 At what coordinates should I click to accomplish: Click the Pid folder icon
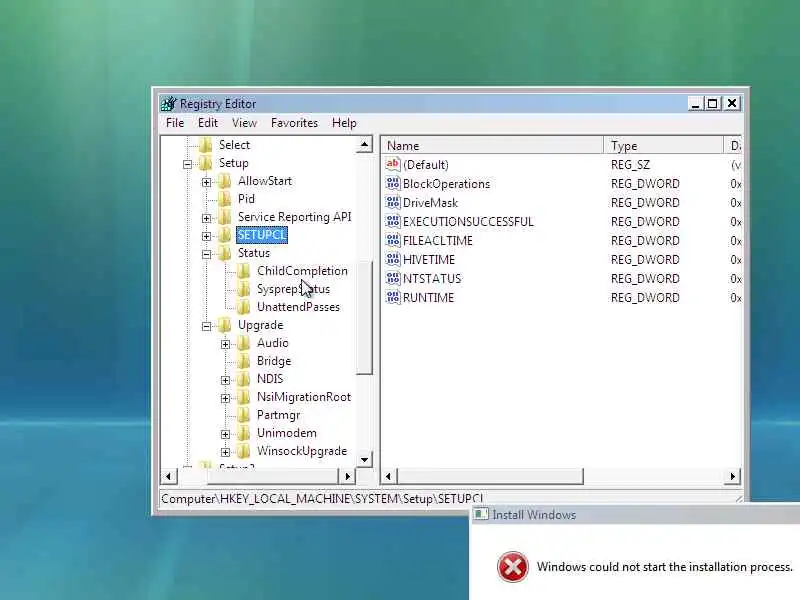[x=224, y=199]
